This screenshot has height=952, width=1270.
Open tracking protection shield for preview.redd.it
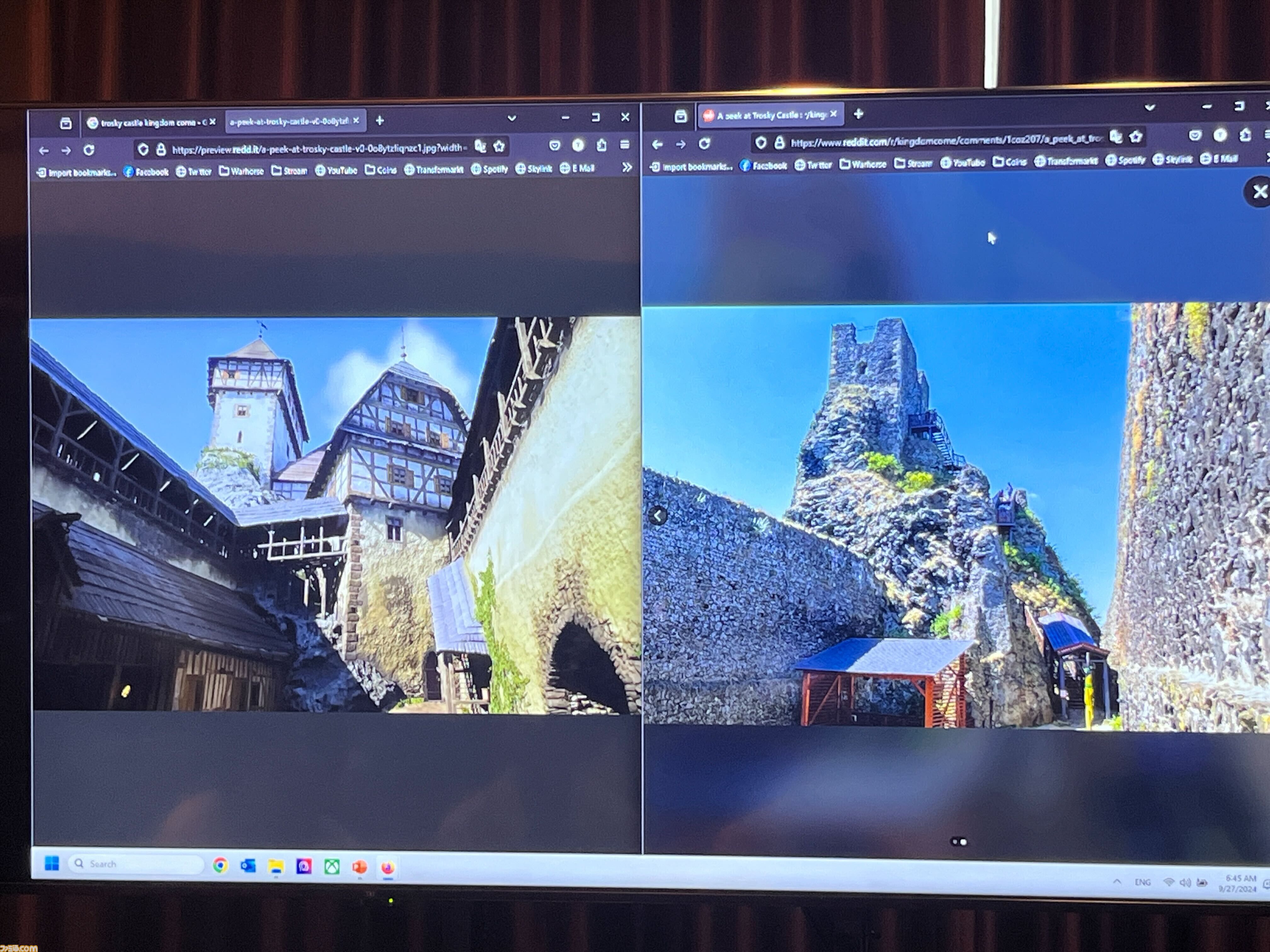click(143, 150)
